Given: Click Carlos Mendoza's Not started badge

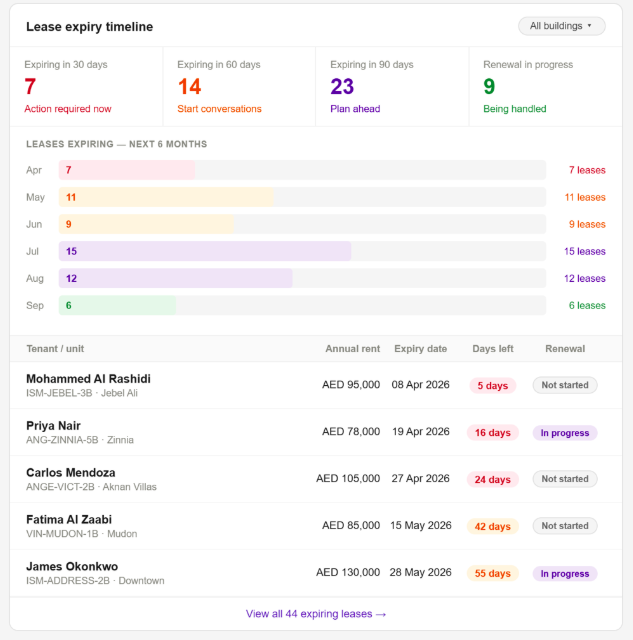Looking at the screenshot, I should coord(565,479).
